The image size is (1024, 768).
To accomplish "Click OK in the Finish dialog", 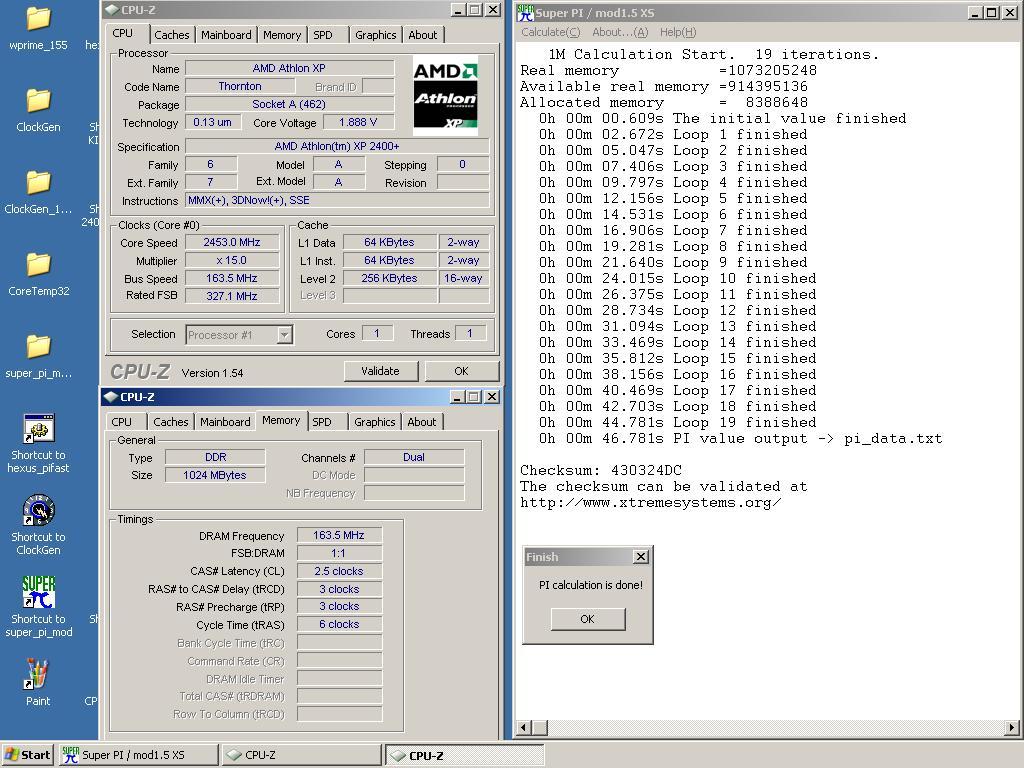I will (588, 619).
